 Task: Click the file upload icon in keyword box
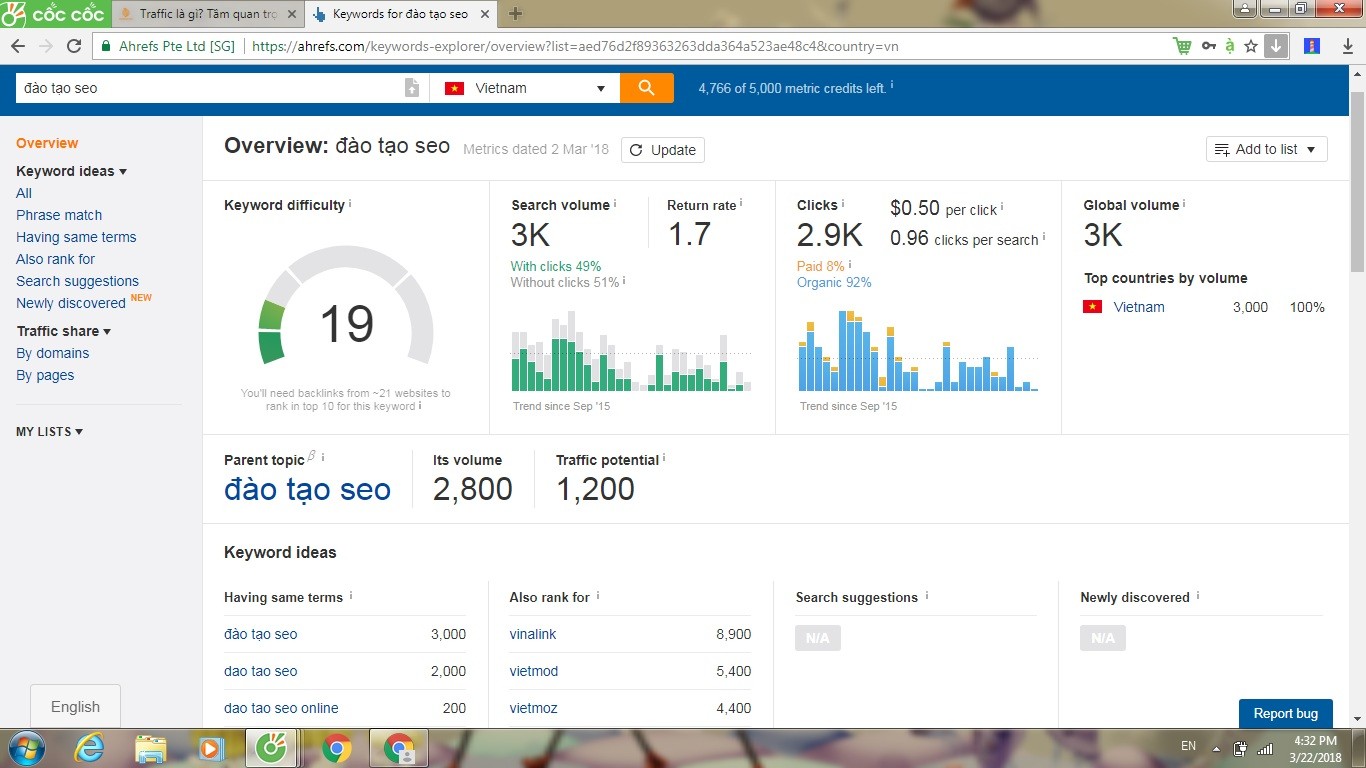click(x=411, y=88)
